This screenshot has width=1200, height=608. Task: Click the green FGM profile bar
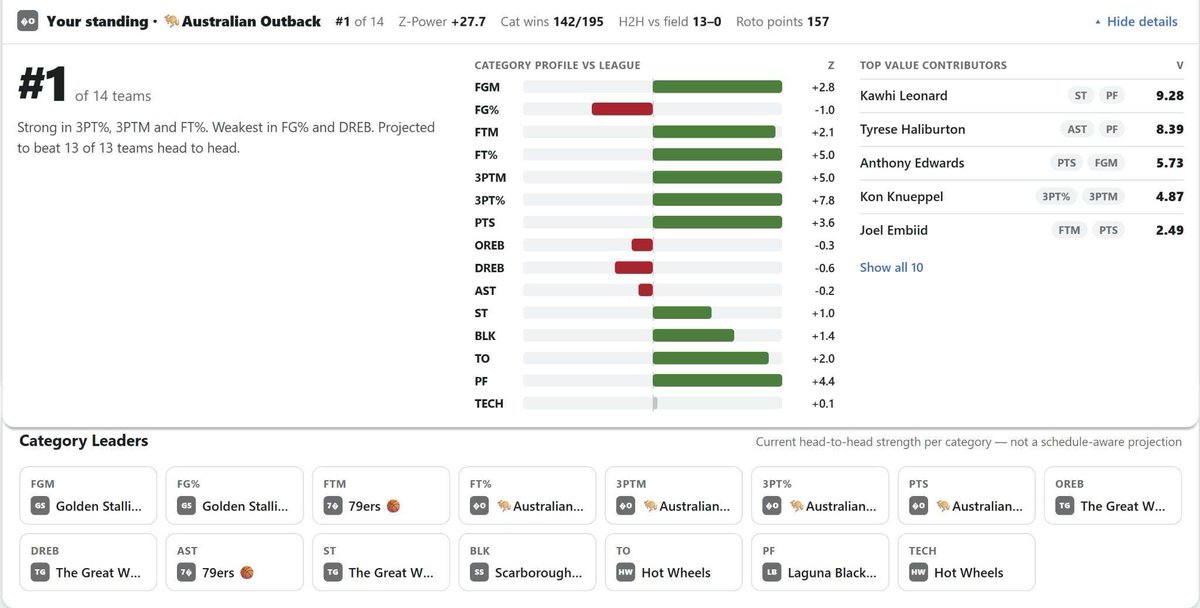717,87
